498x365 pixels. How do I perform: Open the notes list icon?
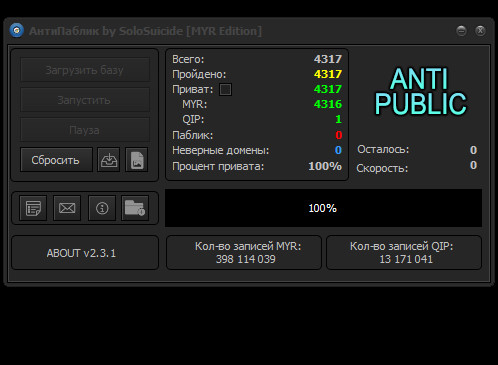[33, 208]
